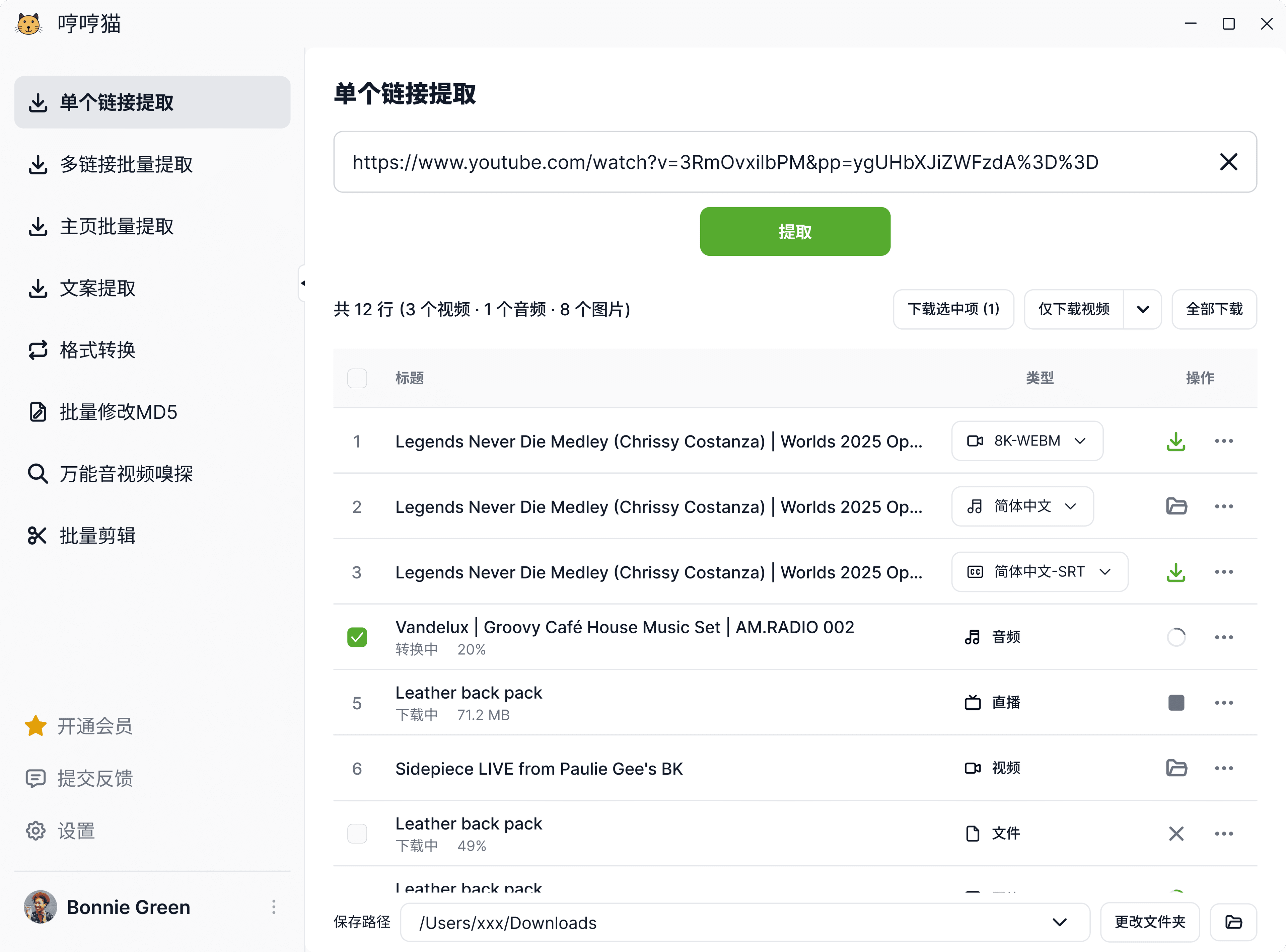The width and height of the screenshot is (1286, 952).
Task: Switch to 格式转换 in sidebar
Action: [x=152, y=350]
